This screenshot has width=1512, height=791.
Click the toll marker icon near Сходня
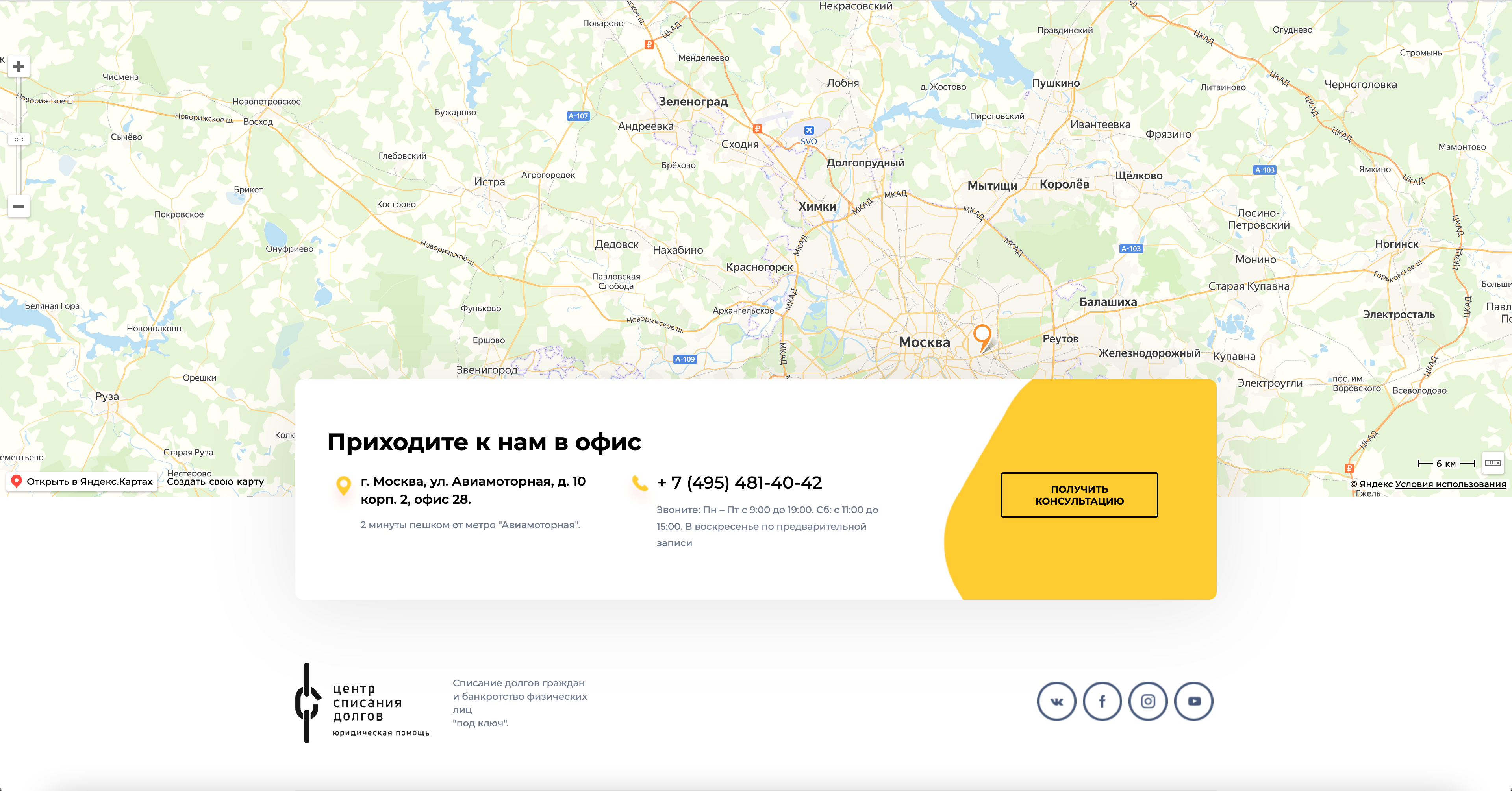(758, 129)
